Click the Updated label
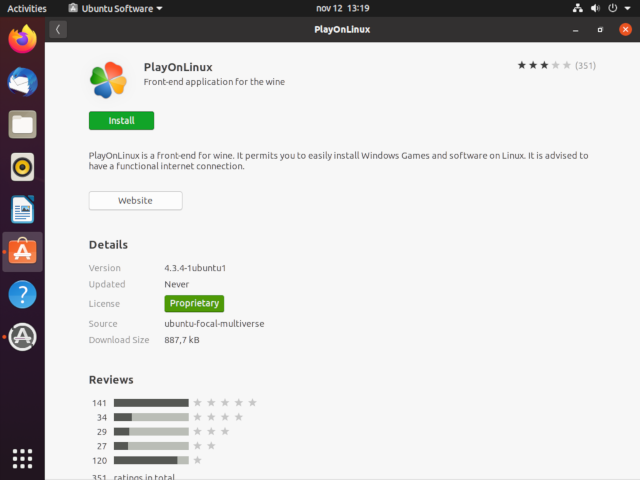Viewport: 640px width, 480px height. click(x=107, y=284)
